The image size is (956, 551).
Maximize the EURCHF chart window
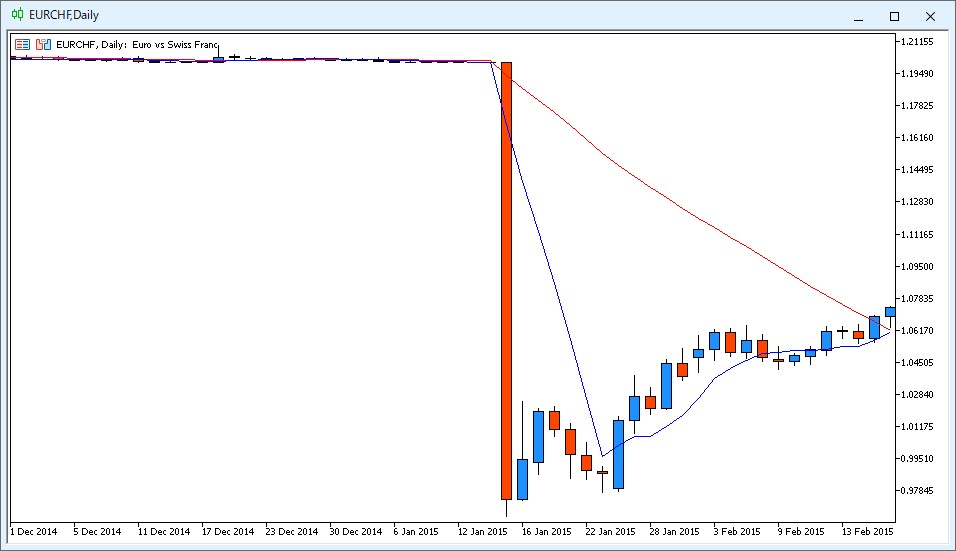894,16
